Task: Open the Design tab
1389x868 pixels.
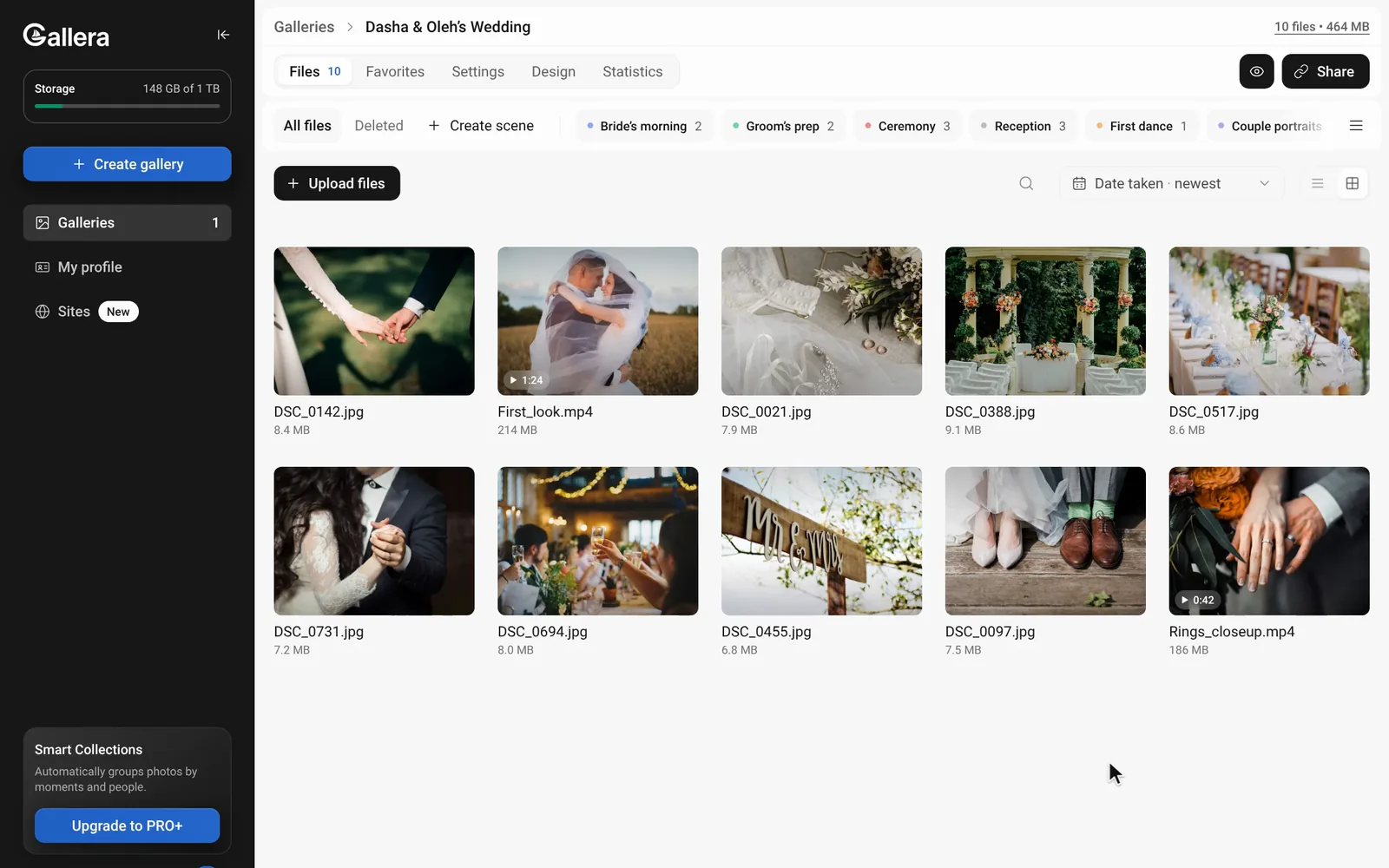Action: click(553, 71)
